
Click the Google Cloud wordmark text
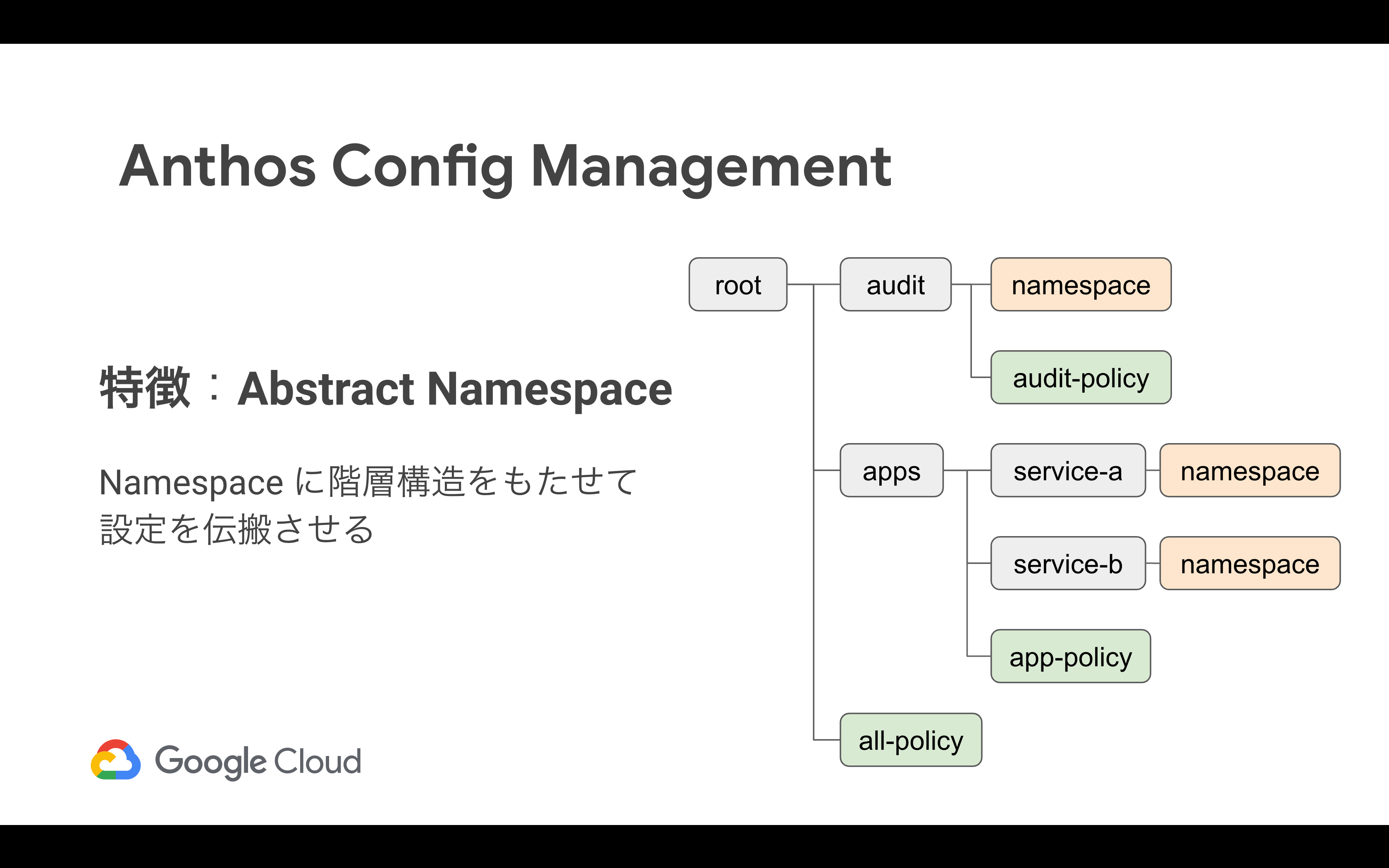click(x=258, y=761)
